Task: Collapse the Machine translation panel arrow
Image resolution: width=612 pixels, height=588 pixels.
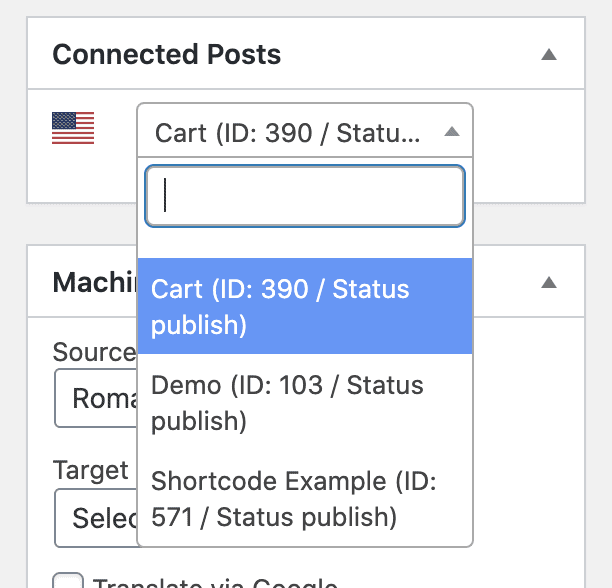Action: [x=548, y=283]
